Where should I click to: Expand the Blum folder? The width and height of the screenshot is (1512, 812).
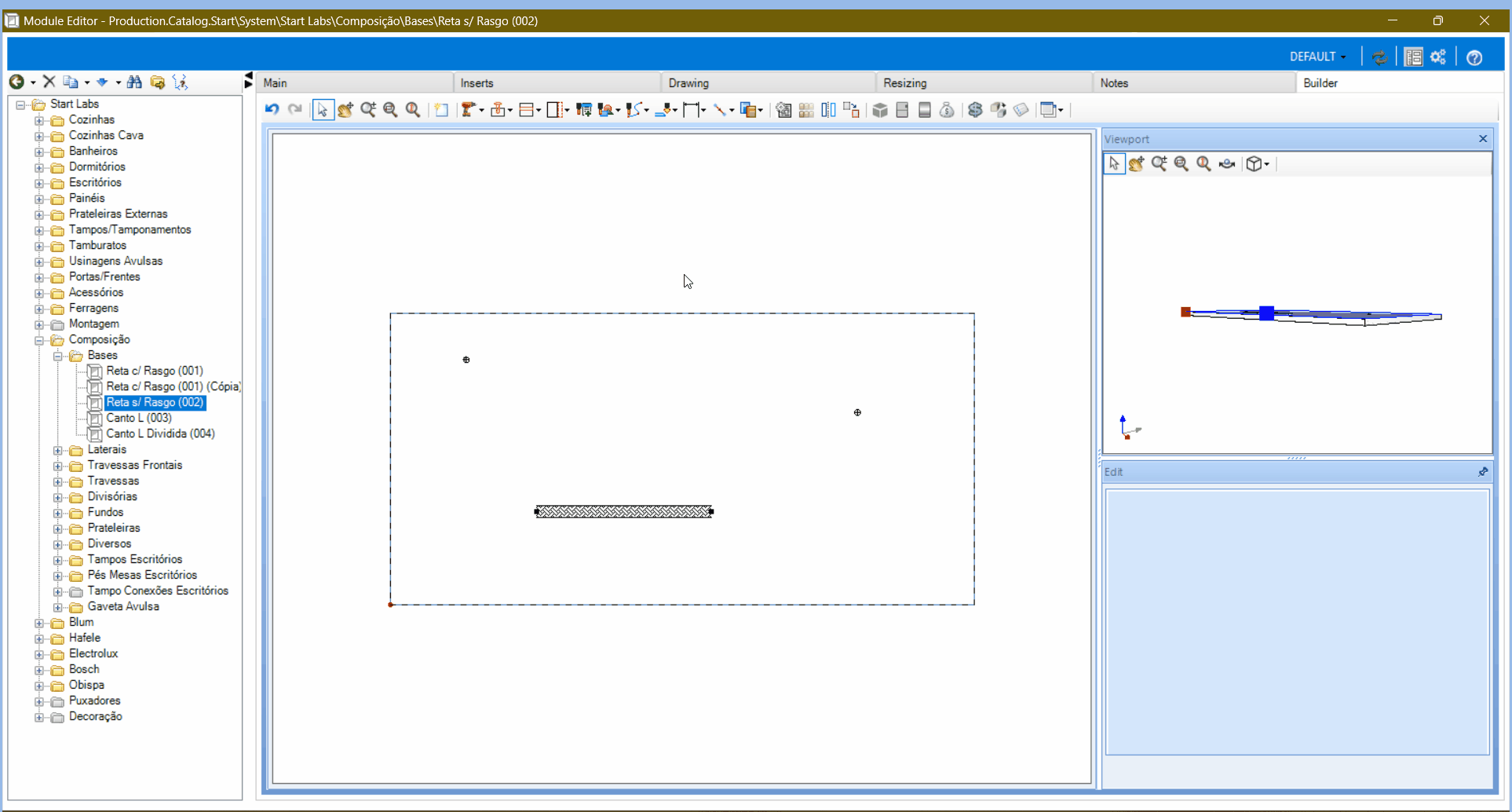point(39,623)
